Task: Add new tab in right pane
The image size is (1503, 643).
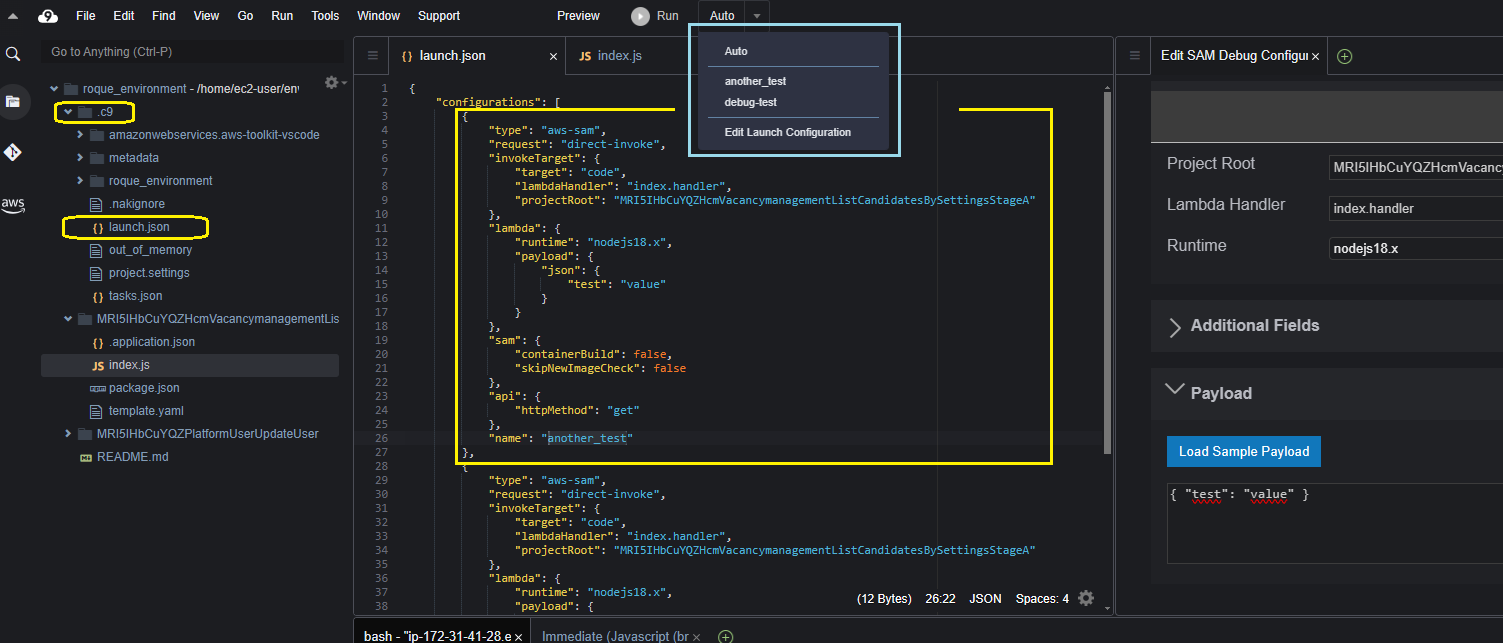Action: click(1345, 56)
